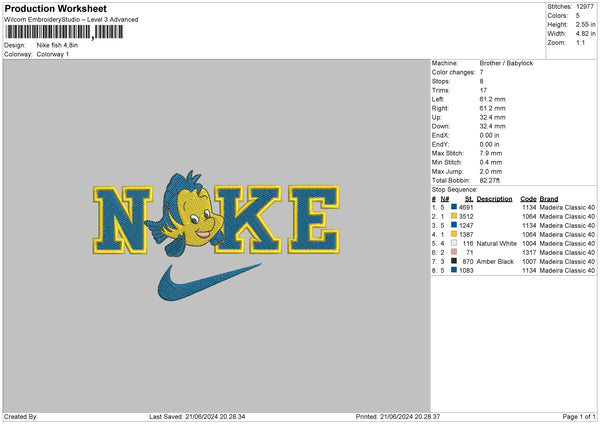Viewport: 600px width, 424px height.
Task: Click the zoom value 1:1
Action: pyautogui.click(x=580, y=42)
